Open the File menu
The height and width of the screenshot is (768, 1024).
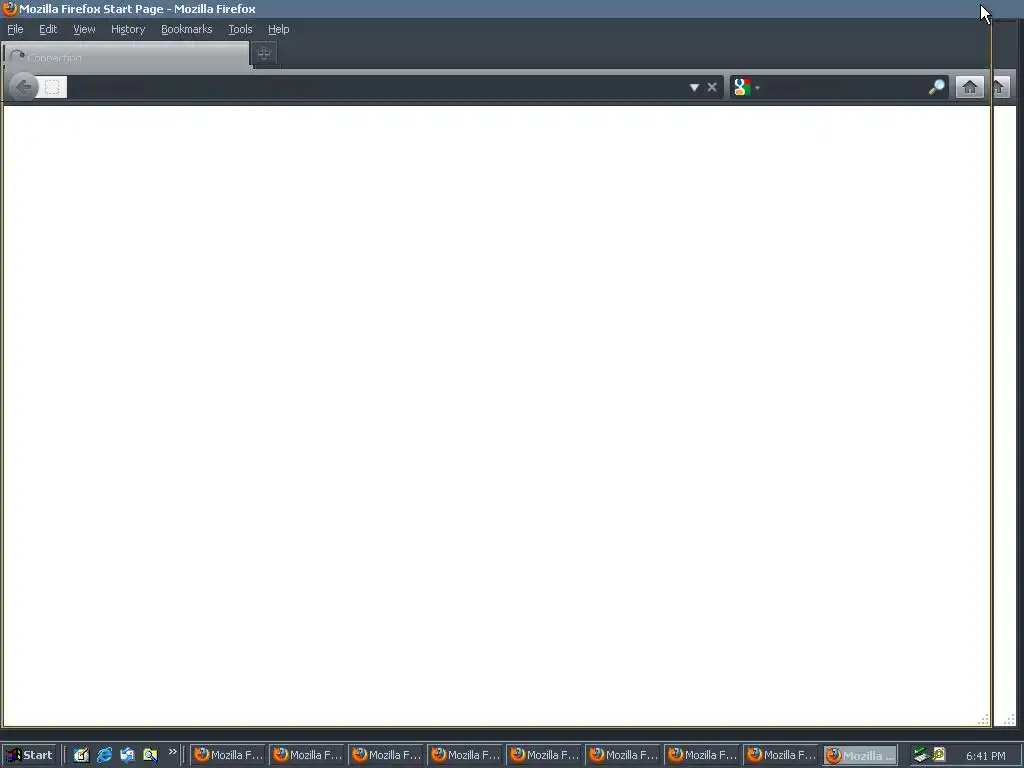[15, 29]
